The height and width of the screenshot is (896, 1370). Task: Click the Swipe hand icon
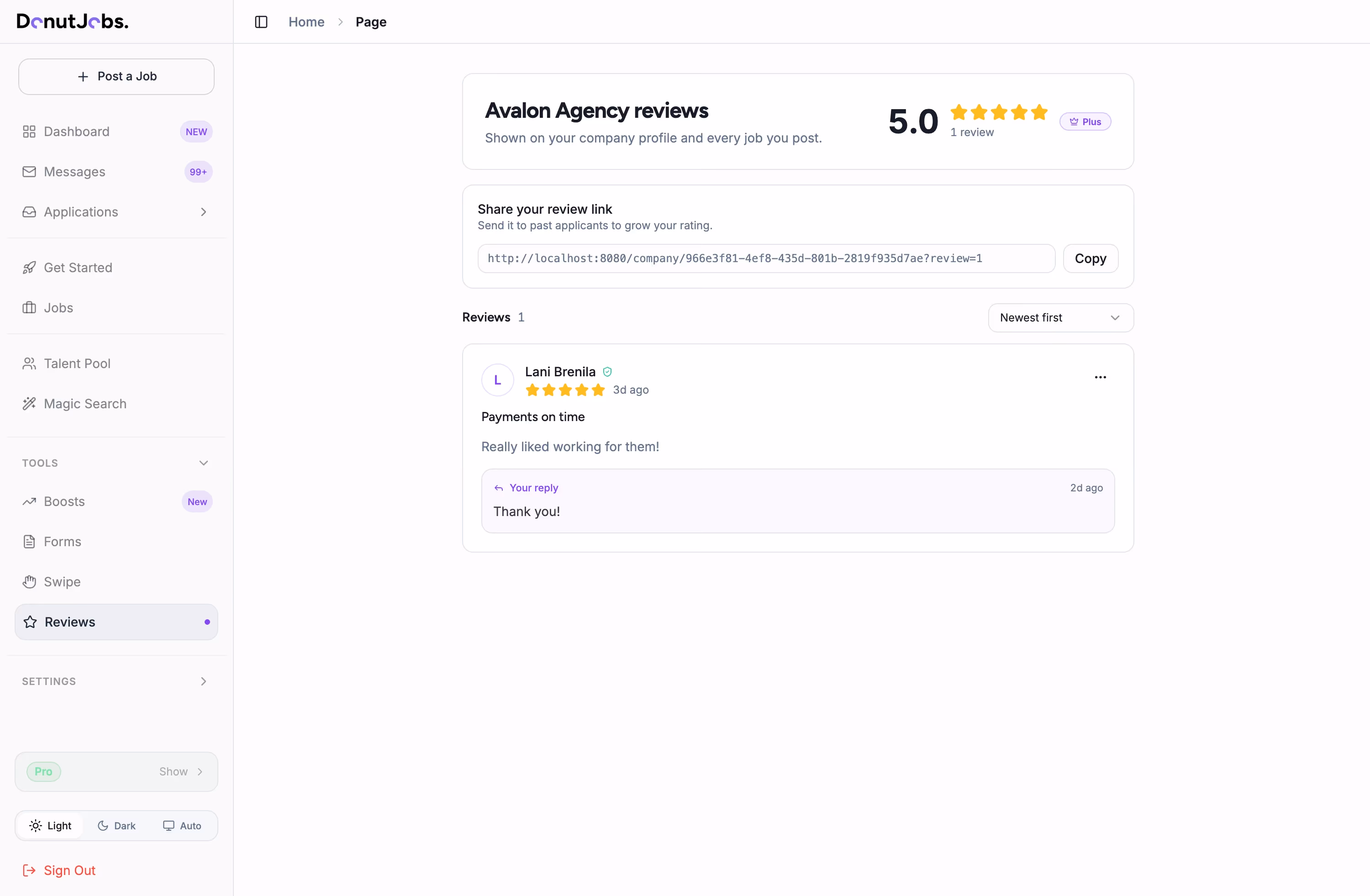point(29,582)
